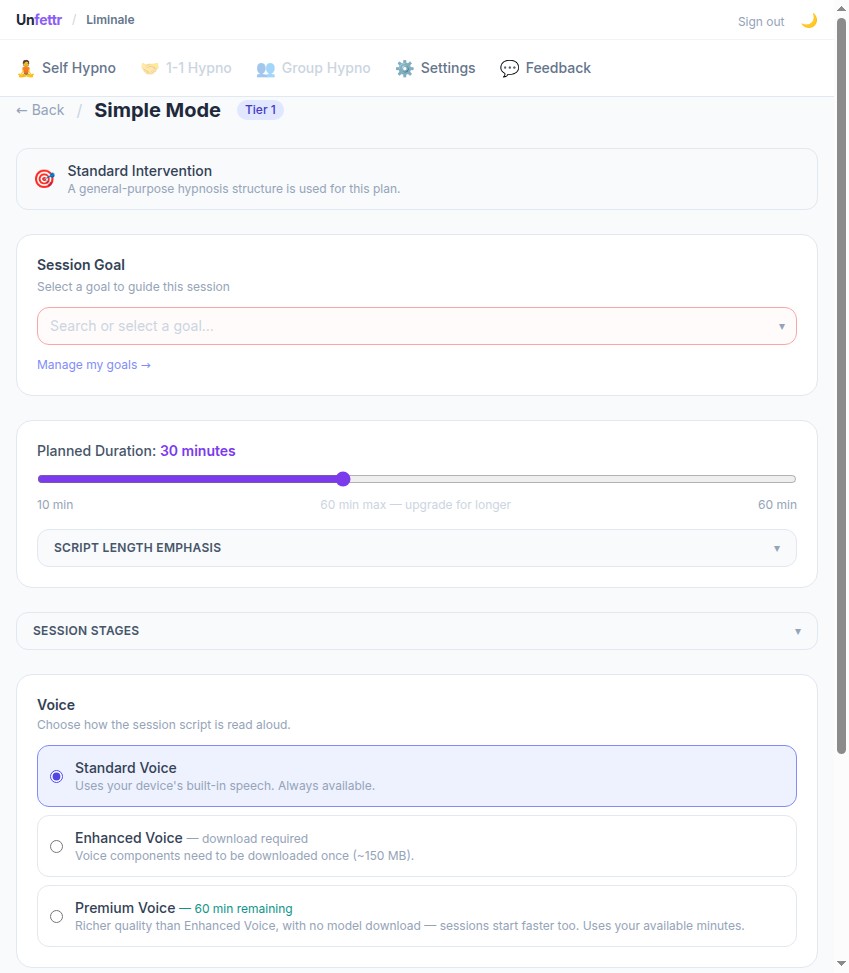Expand Script Length Emphasis section
This screenshot has width=849, height=973.
(417, 548)
